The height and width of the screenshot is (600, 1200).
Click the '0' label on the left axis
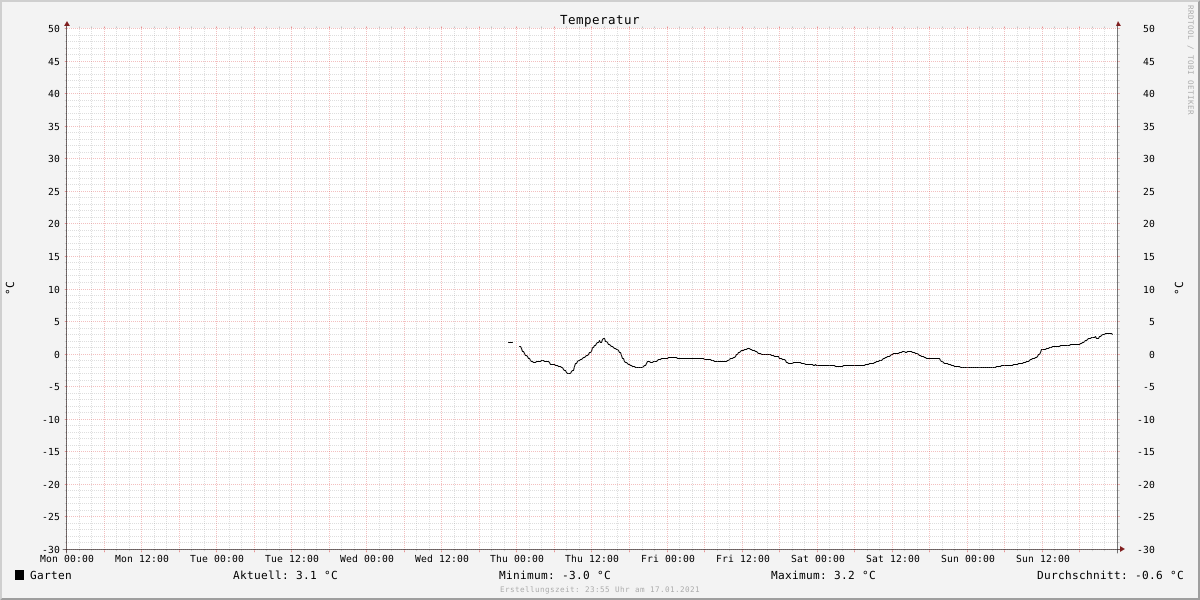pos(57,354)
